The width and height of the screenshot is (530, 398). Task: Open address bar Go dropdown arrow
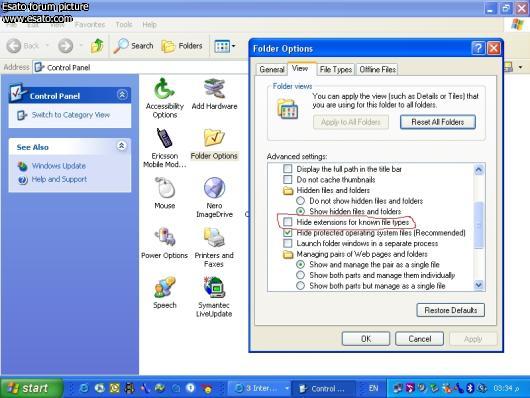coord(521,67)
